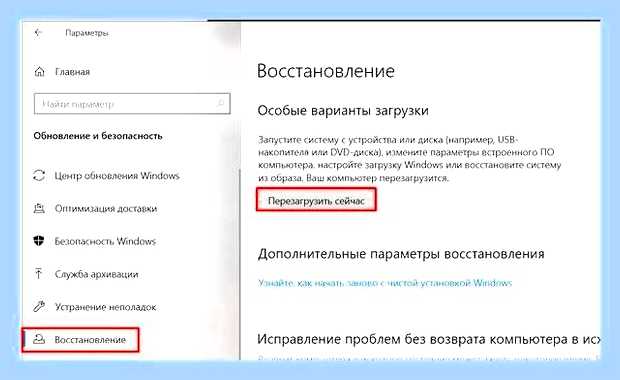Click the Параметры window title
This screenshot has height=380, width=620.
pos(87,33)
